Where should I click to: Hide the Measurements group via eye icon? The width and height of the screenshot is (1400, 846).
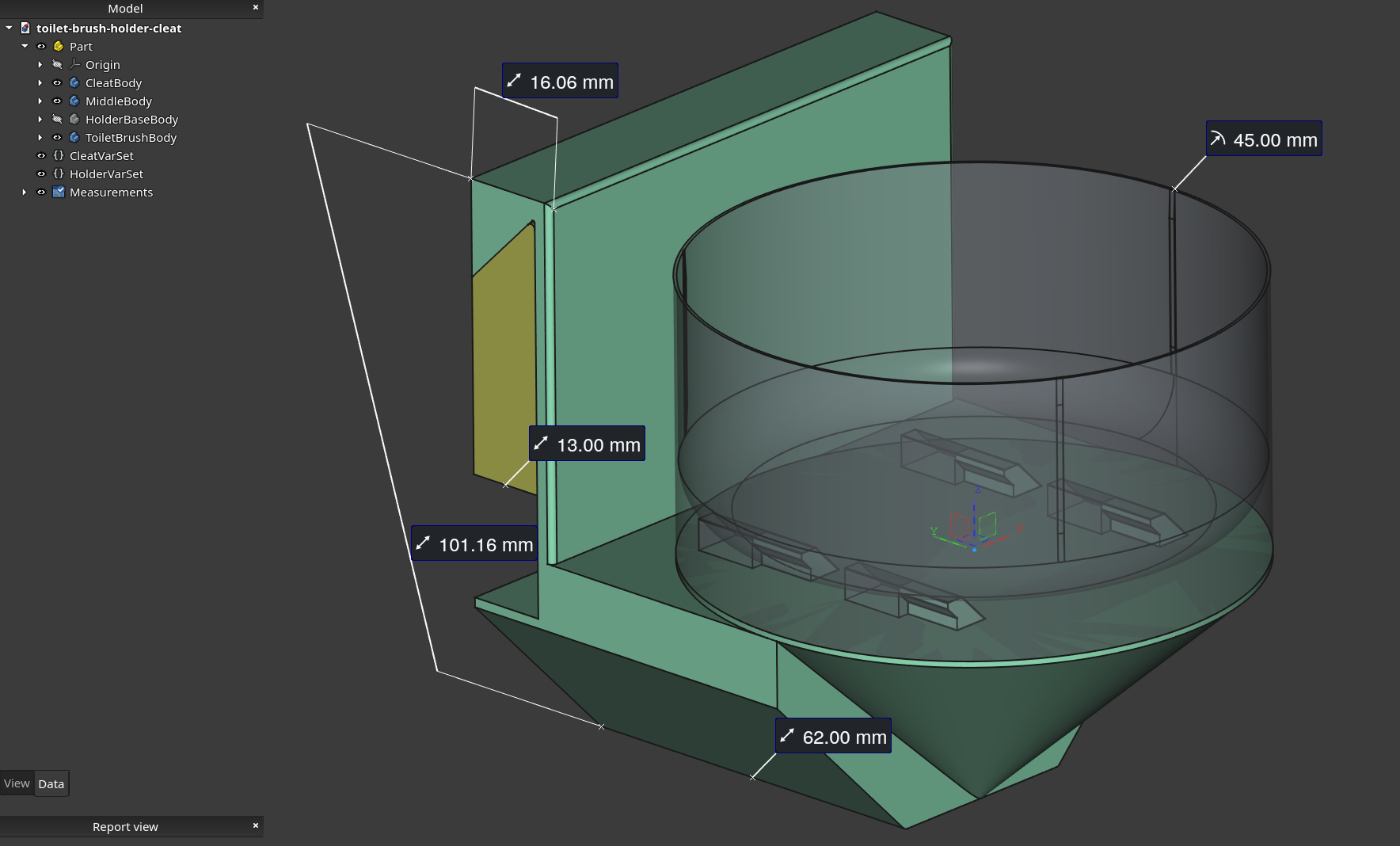[x=41, y=192]
